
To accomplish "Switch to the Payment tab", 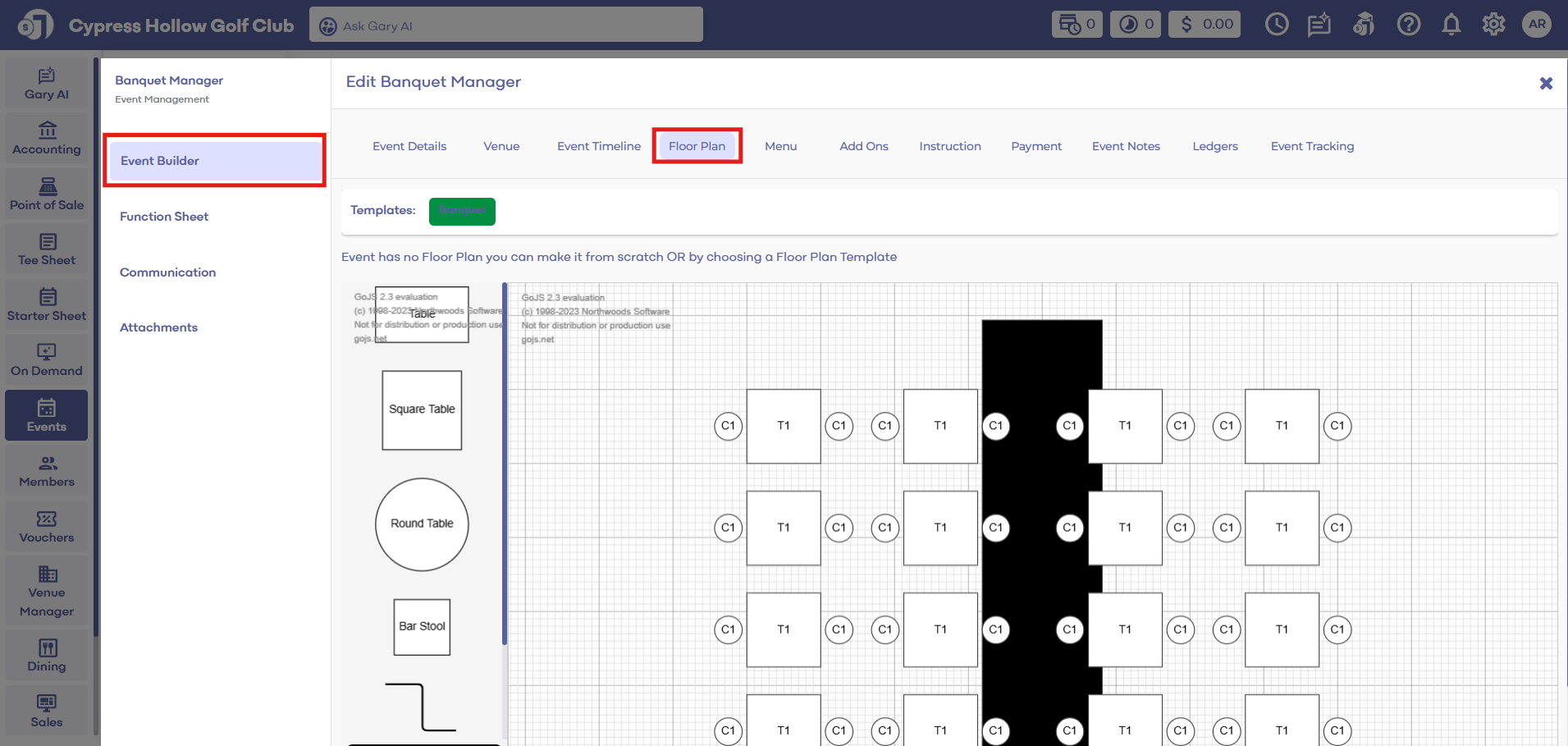I will [x=1035, y=146].
